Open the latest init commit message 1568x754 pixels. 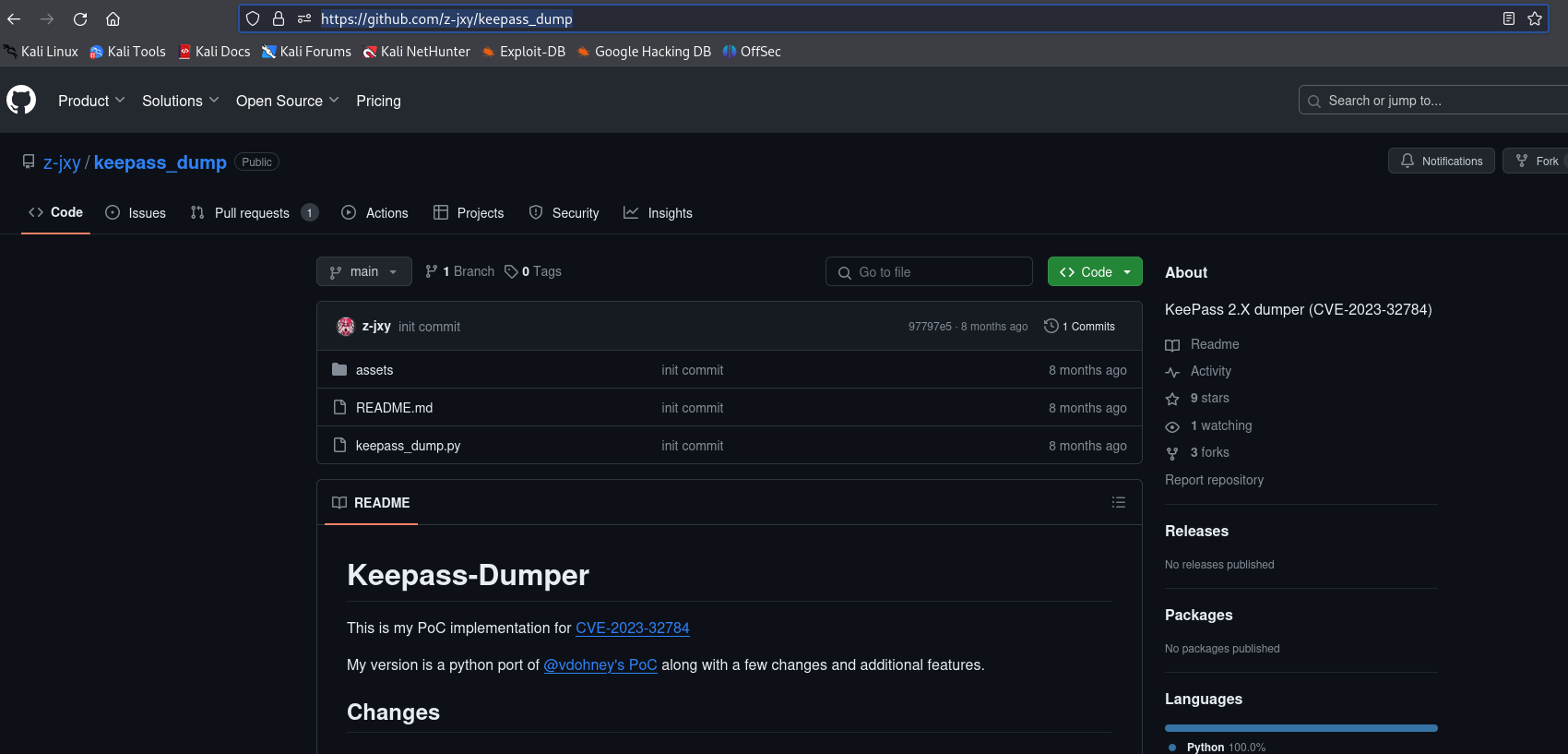pyautogui.click(x=429, y=327)
